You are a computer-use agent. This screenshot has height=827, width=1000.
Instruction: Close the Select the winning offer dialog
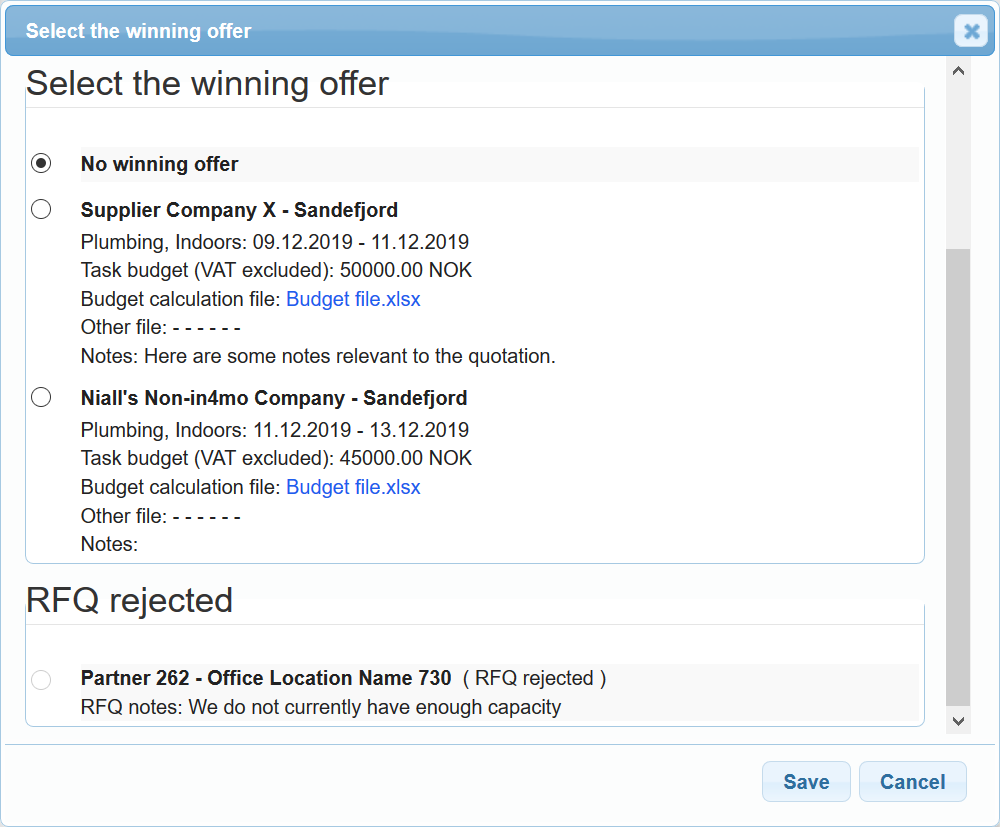click(970, 31)
